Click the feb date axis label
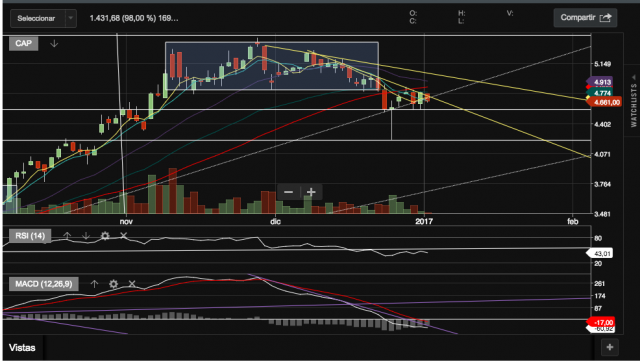The image size is (640, 362). 573,222
